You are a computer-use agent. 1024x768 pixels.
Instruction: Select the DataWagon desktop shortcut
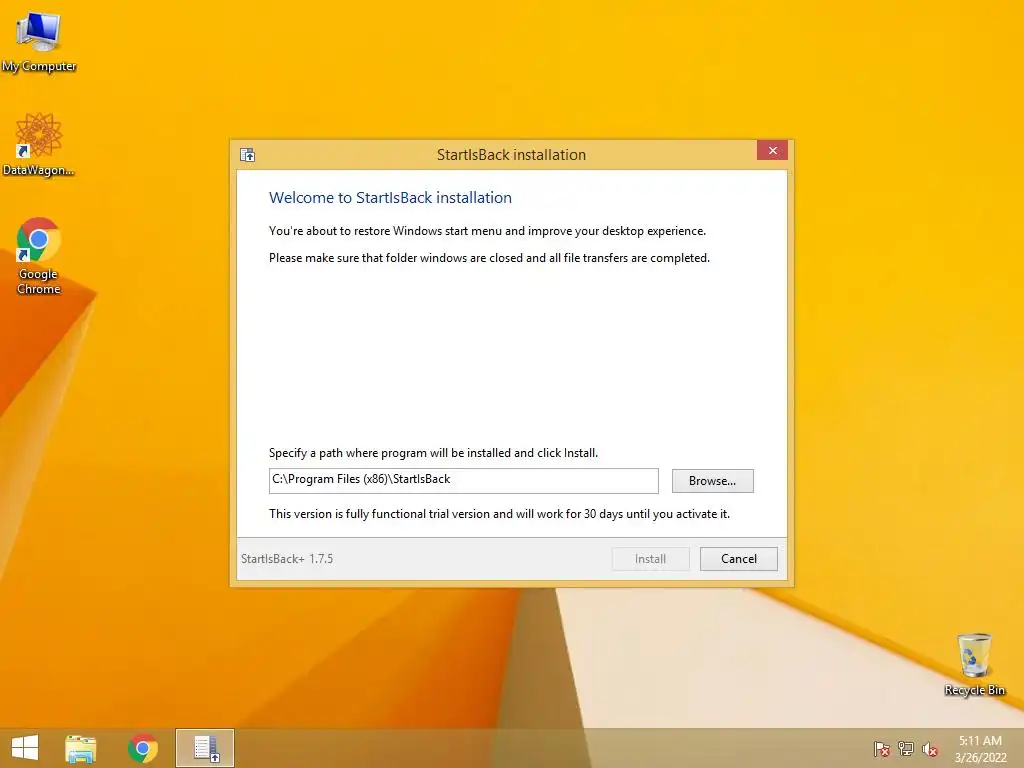(39, 144)
